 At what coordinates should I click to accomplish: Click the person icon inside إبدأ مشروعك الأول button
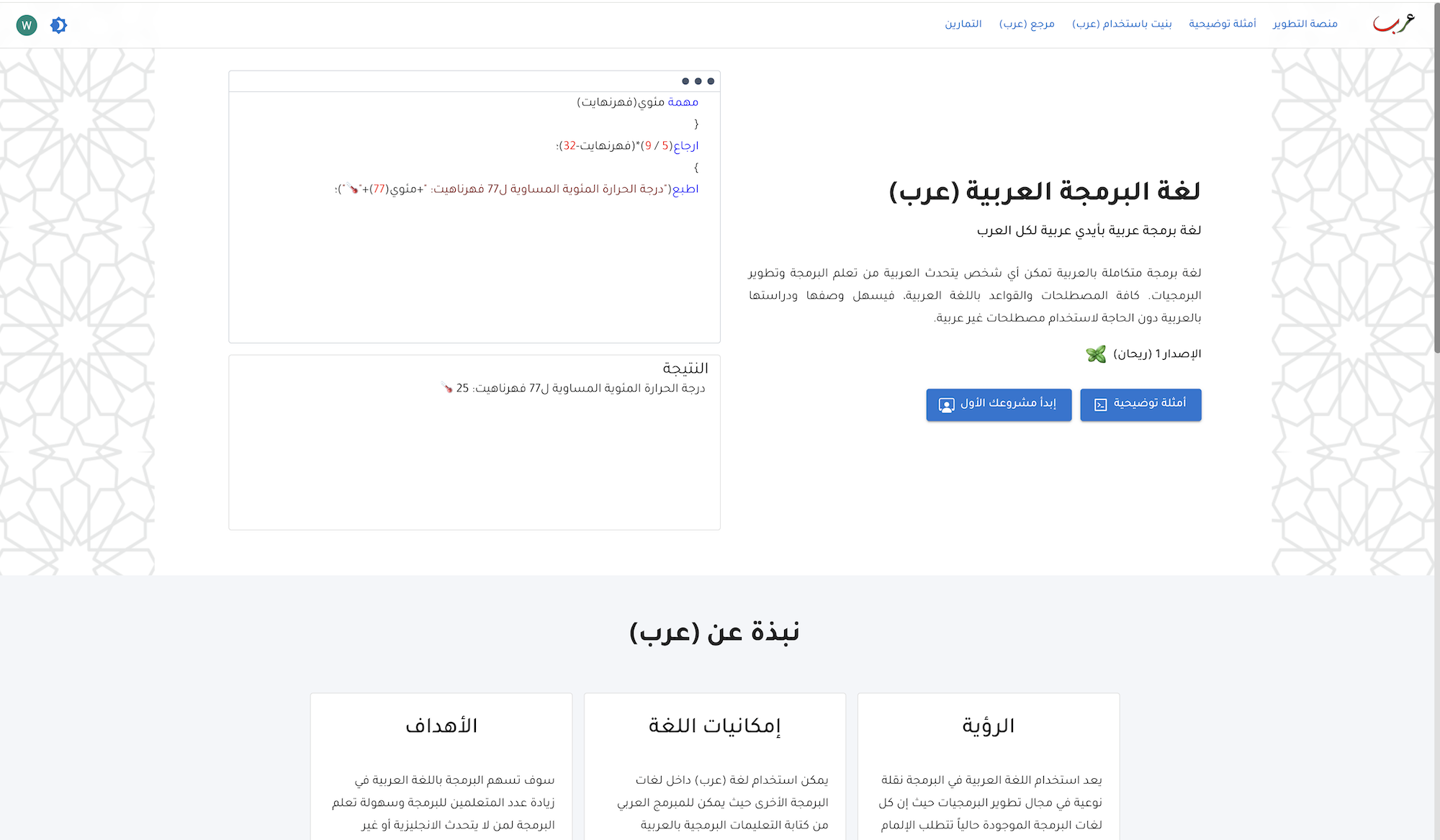click(x=947, y=405)
